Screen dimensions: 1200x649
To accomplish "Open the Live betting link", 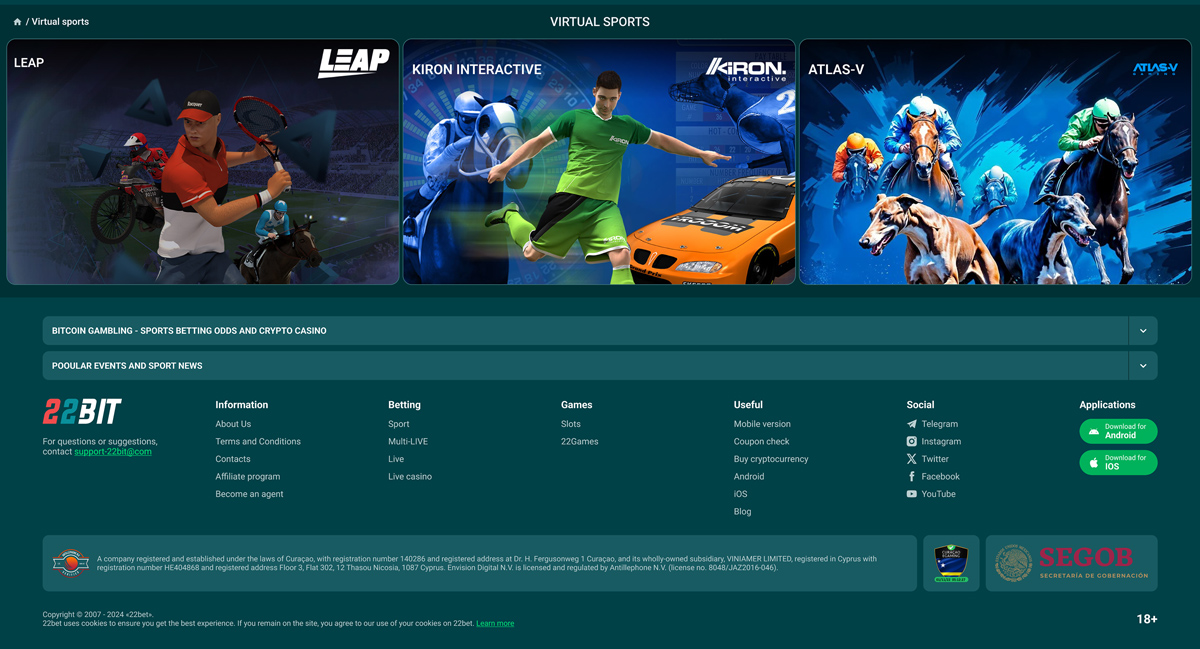I will coord(396,459).
